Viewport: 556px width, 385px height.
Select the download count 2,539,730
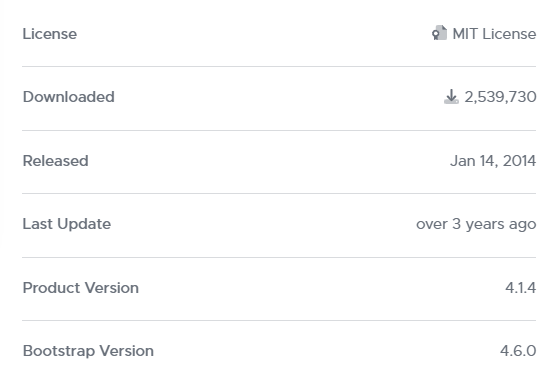[500, 97]
